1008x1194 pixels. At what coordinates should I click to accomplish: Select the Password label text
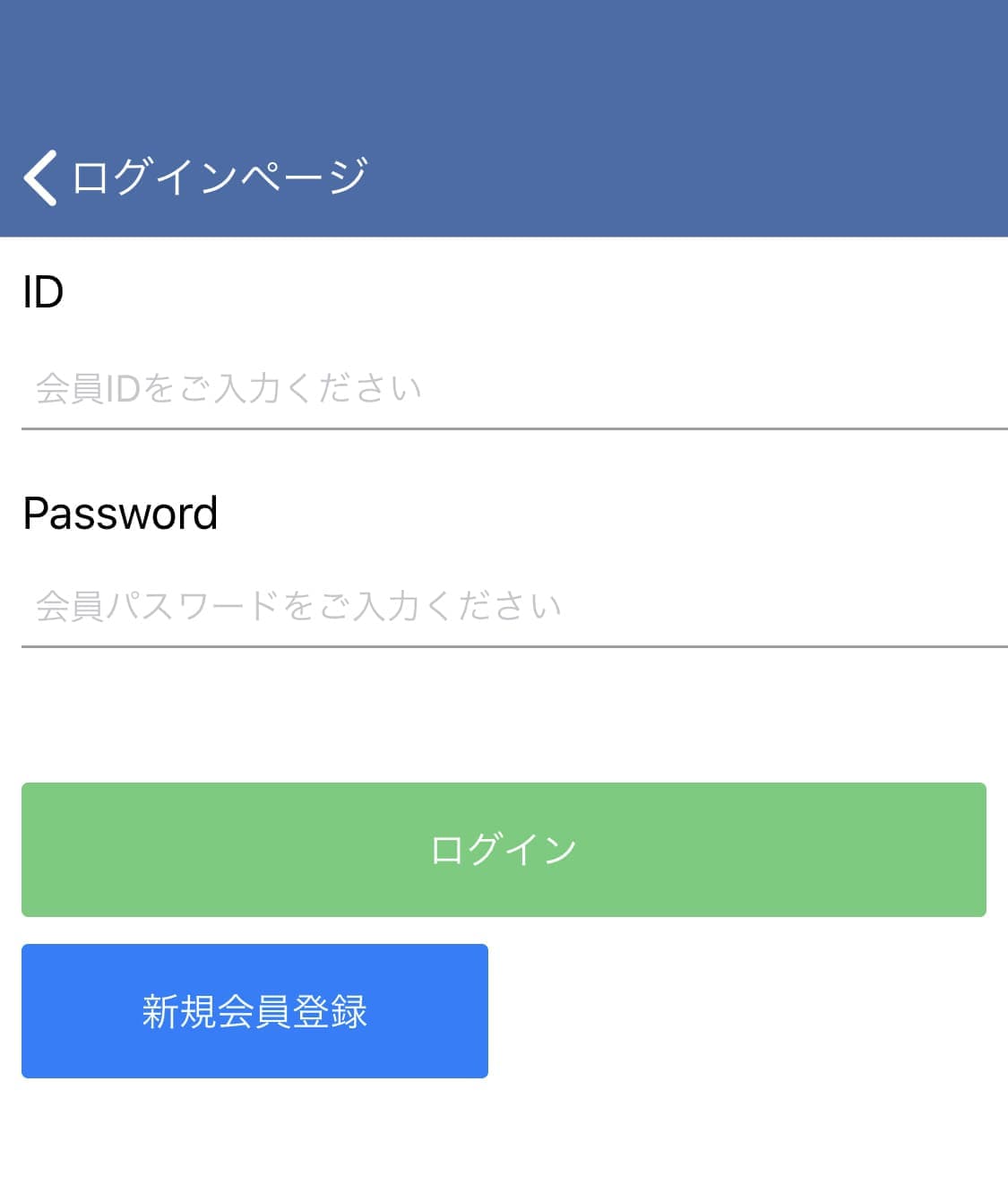(x=120, y=514)
